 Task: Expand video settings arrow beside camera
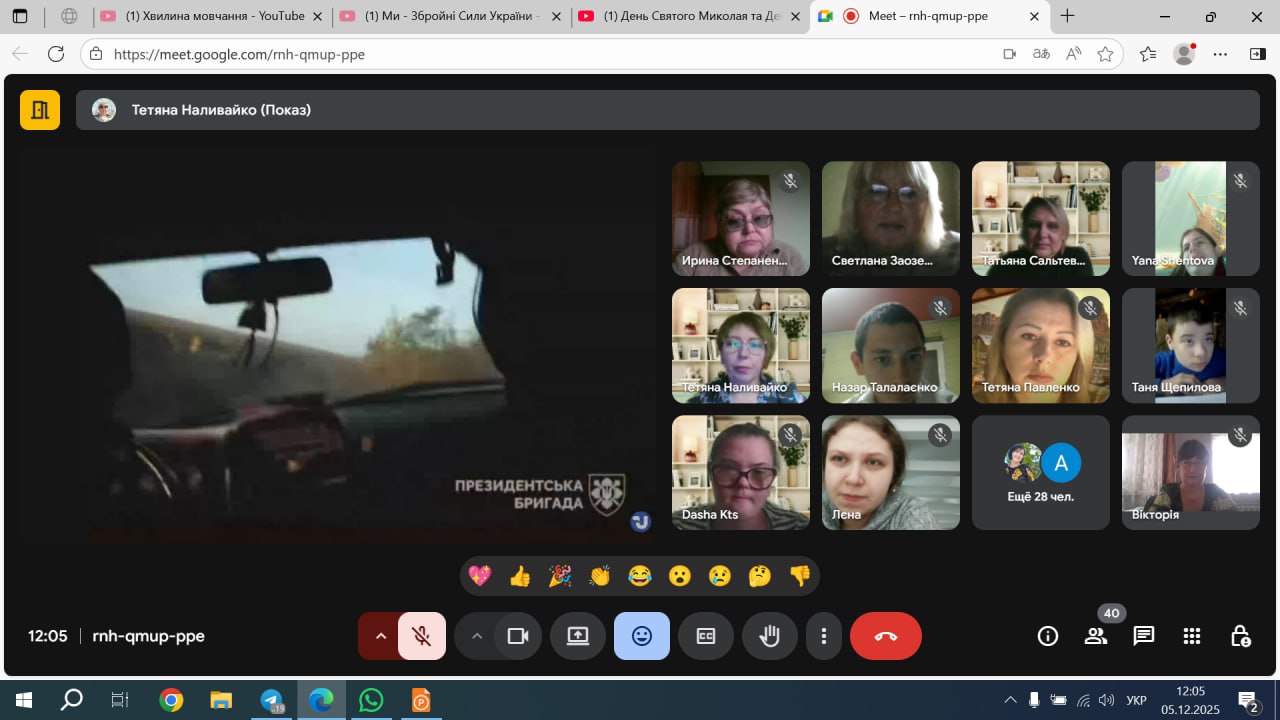click(477, 636)
